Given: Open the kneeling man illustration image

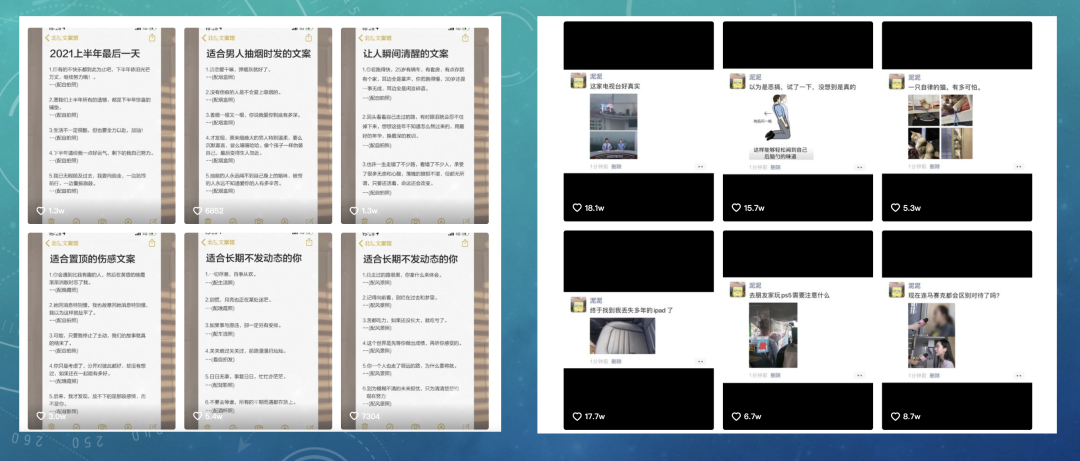Looking at the screenshot, I should coord(781,127).
